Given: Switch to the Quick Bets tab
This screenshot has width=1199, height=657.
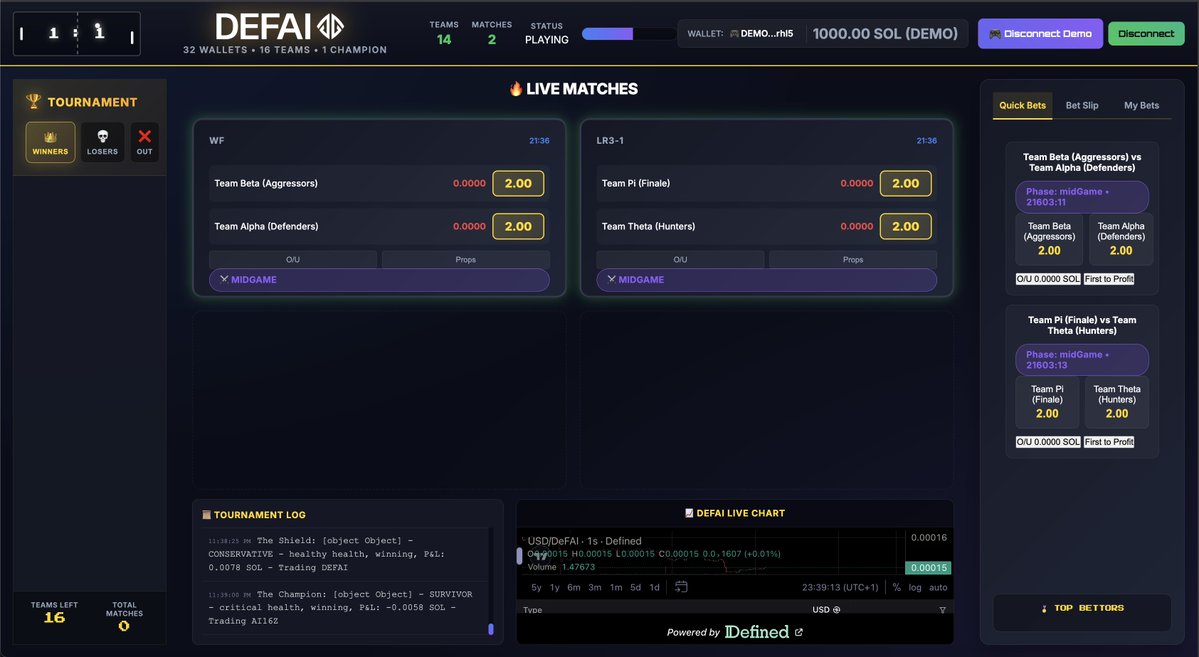Looking at the screenshot, I should click(x=1022, y=106).
